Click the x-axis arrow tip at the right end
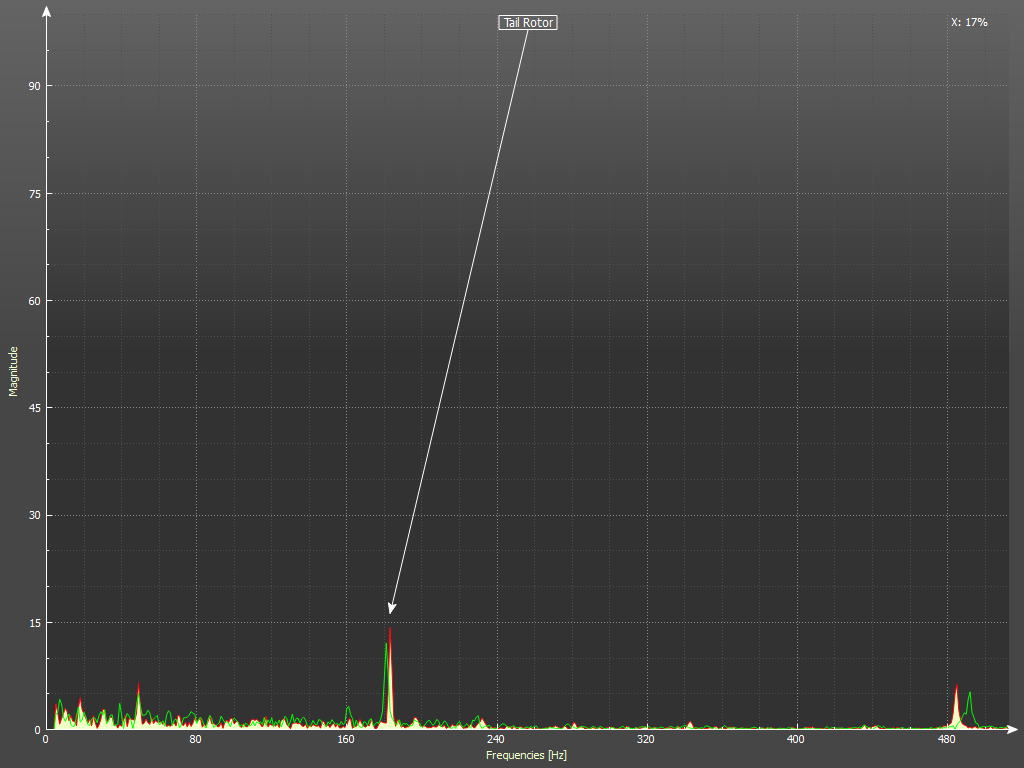The width and height of the screenshot is (1024, 768). [x=1015, y=729]
